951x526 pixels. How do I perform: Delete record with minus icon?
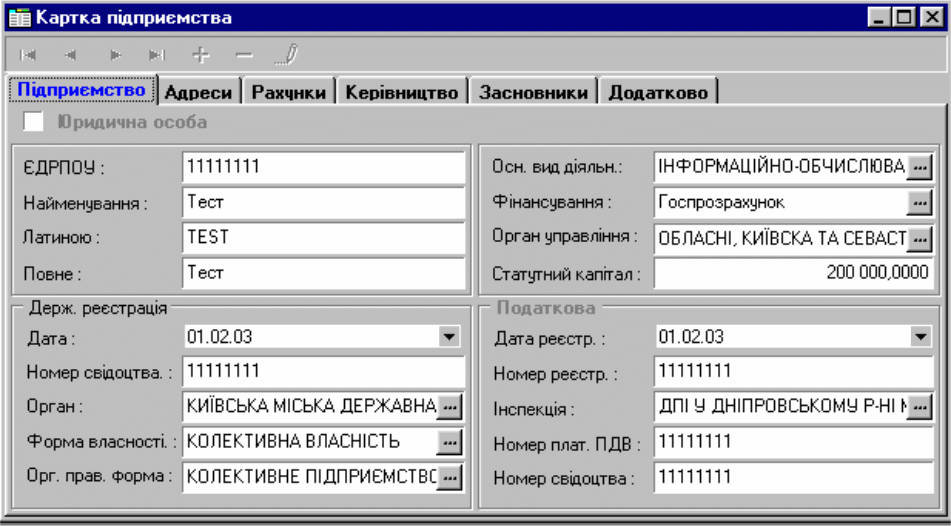pyautogui.click(x=243, y=55)
